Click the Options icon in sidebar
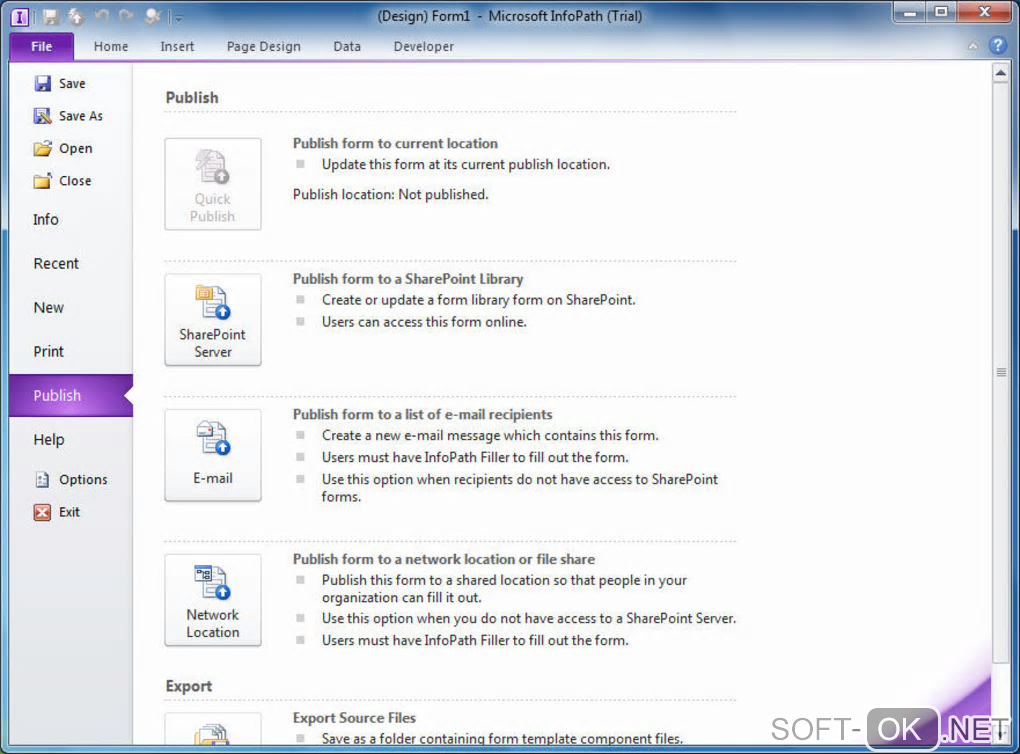Screen dimensions: 1020x754 (42, 479)
